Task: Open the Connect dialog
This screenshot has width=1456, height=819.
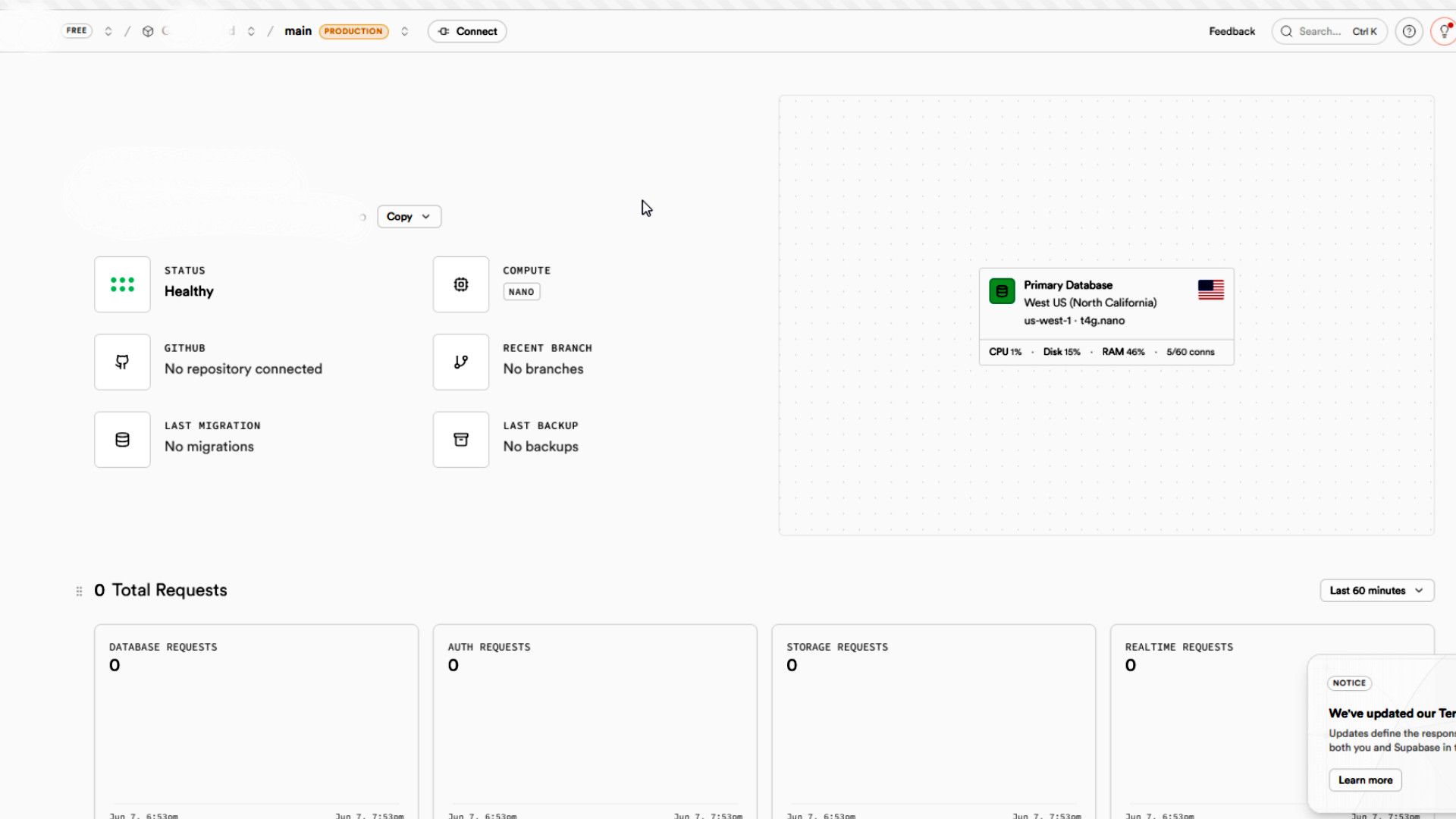Action: (x=467, y=31)
